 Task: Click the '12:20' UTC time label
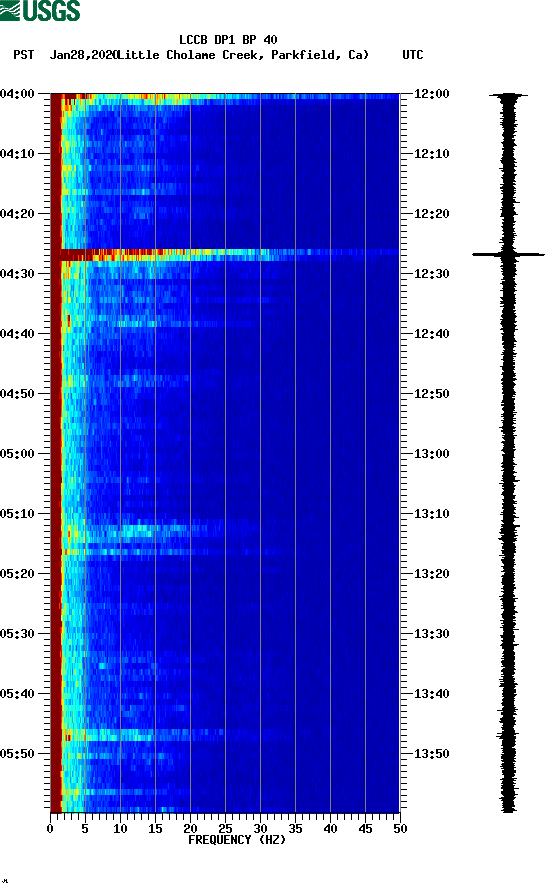click(432, 213)
